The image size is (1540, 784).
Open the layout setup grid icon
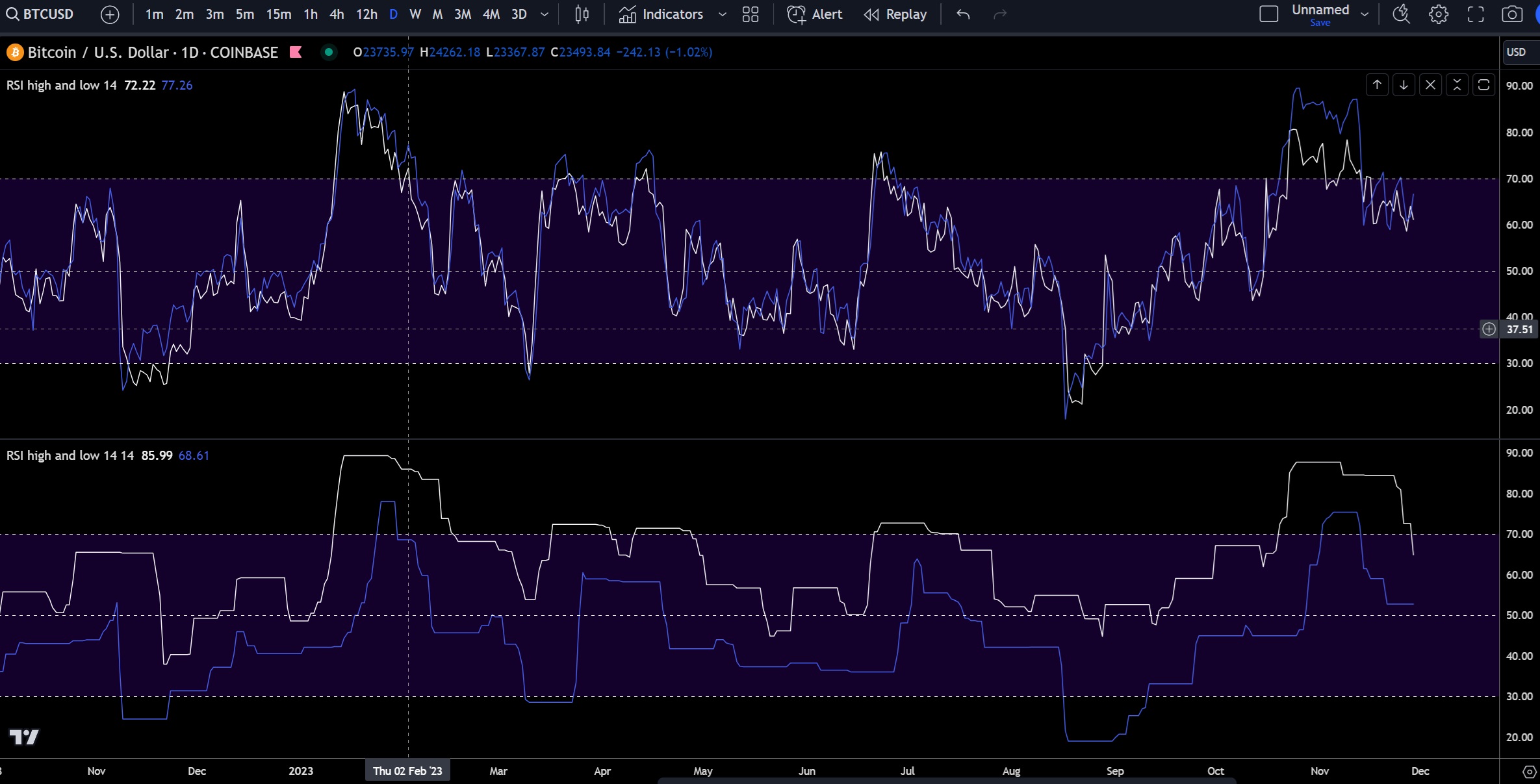click(x=750, y=14)
